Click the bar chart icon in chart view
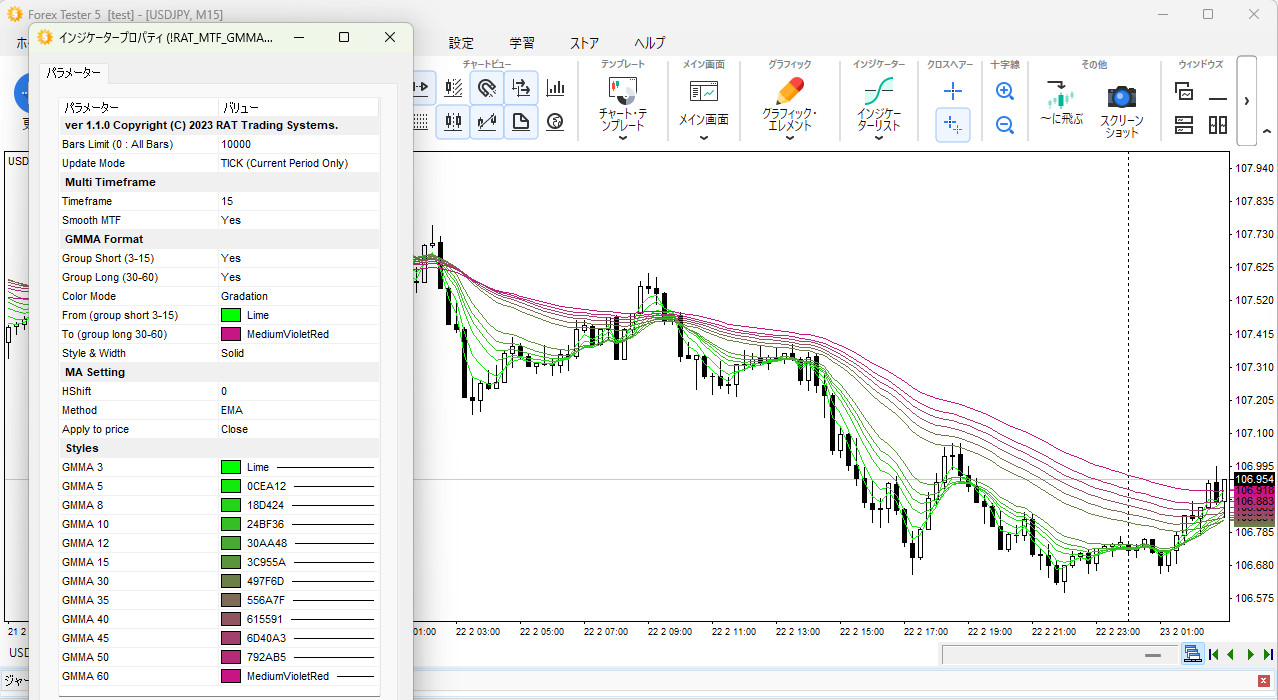 click(555, 88)
